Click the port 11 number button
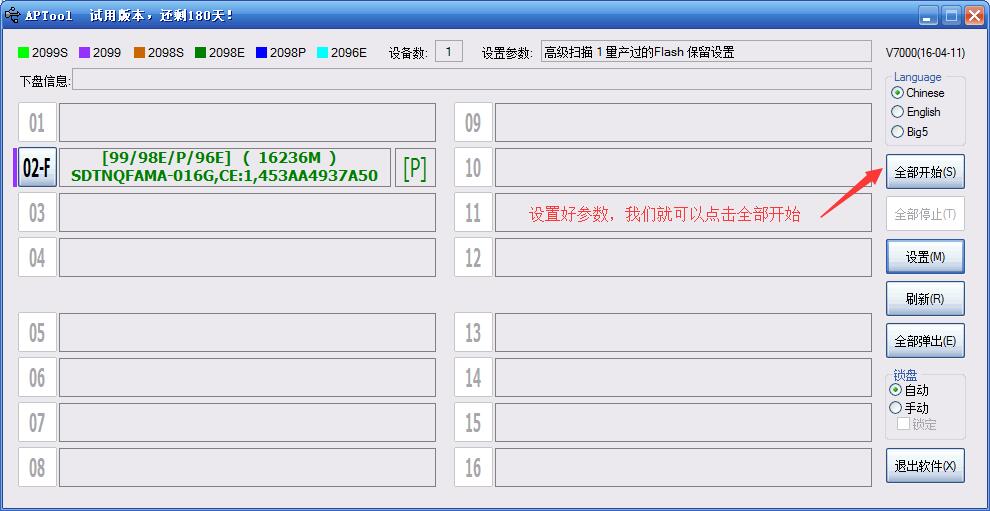This screenshot has width=990, height=511. pos(474,212)
